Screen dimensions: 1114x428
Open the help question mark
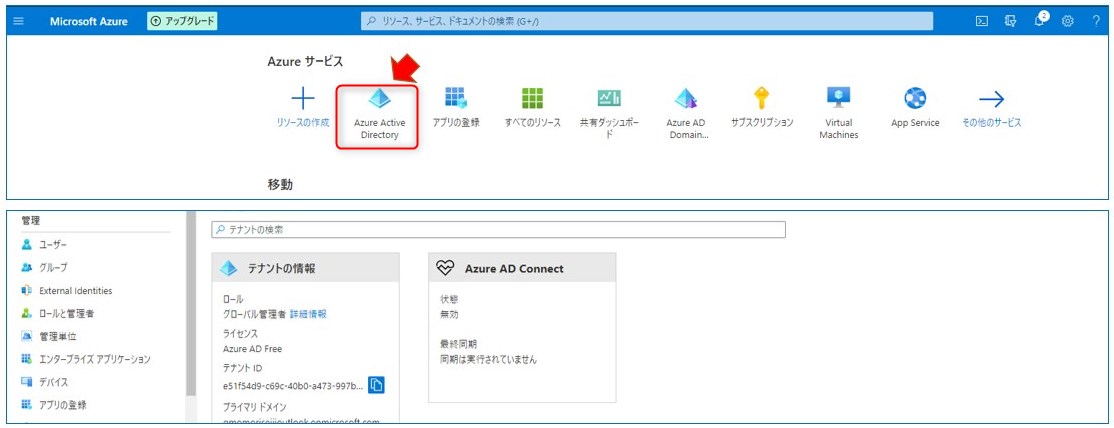pyautogui.click(x=1096, y=21)
